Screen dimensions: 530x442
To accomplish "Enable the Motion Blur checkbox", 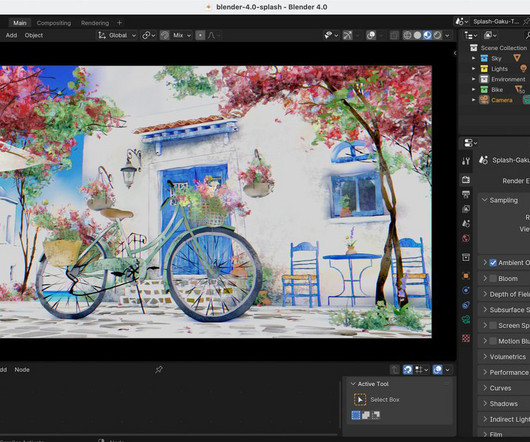I will pos(493,341).
